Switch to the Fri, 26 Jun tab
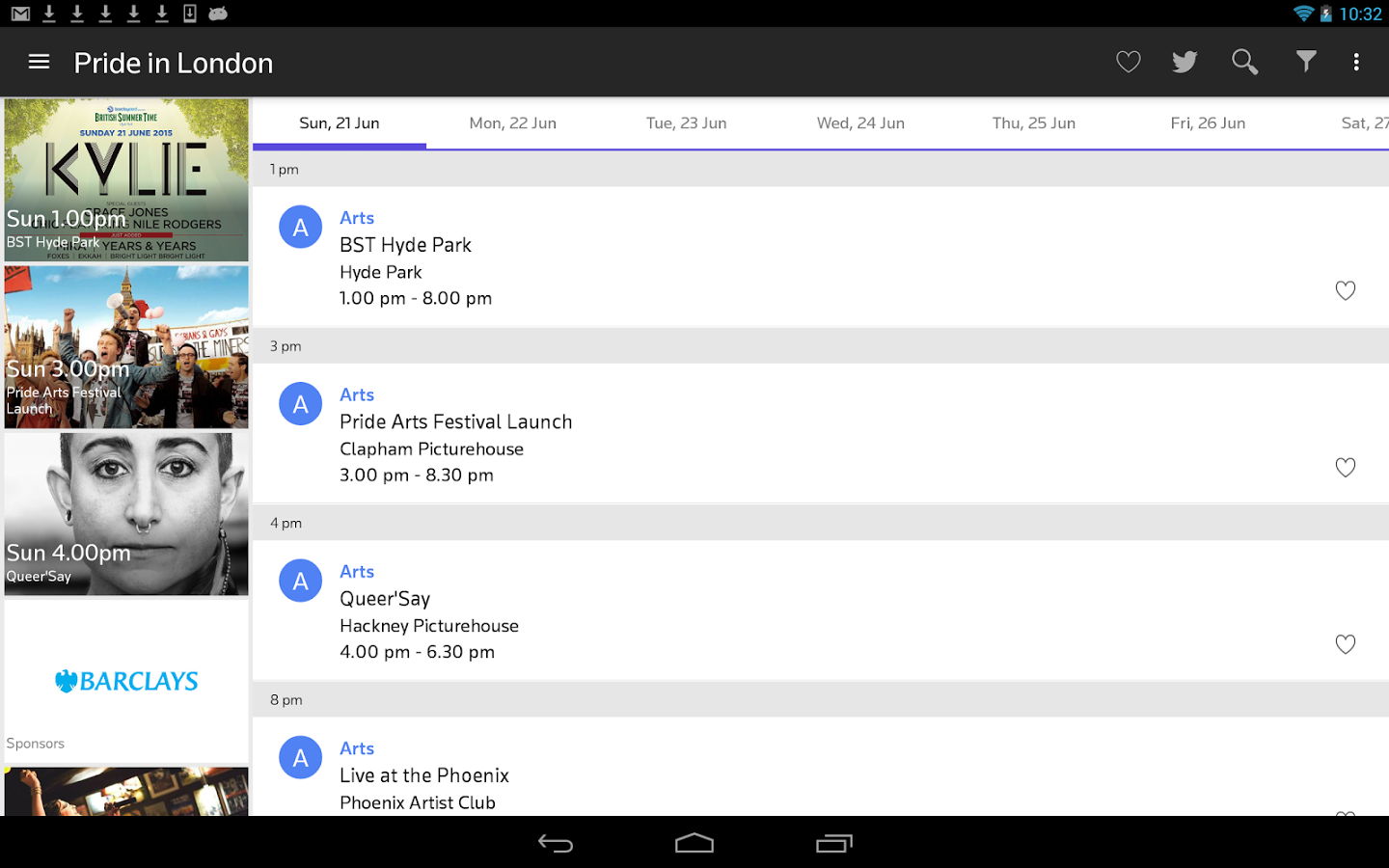Image resolution: width=1389 pixels, height=868 pixels. [x=1208, y=123]
